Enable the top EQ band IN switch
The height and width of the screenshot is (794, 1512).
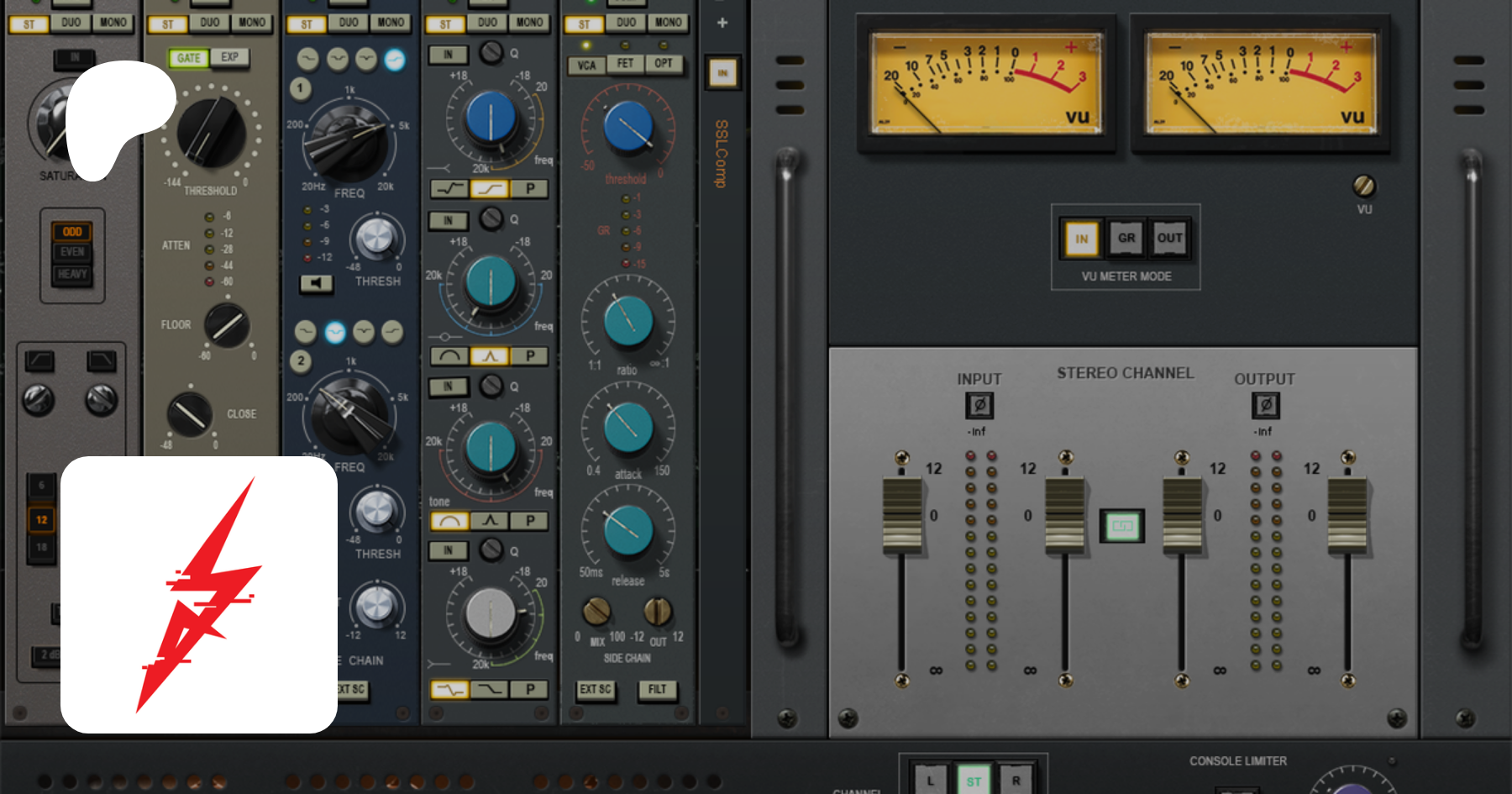click(448, 55)
